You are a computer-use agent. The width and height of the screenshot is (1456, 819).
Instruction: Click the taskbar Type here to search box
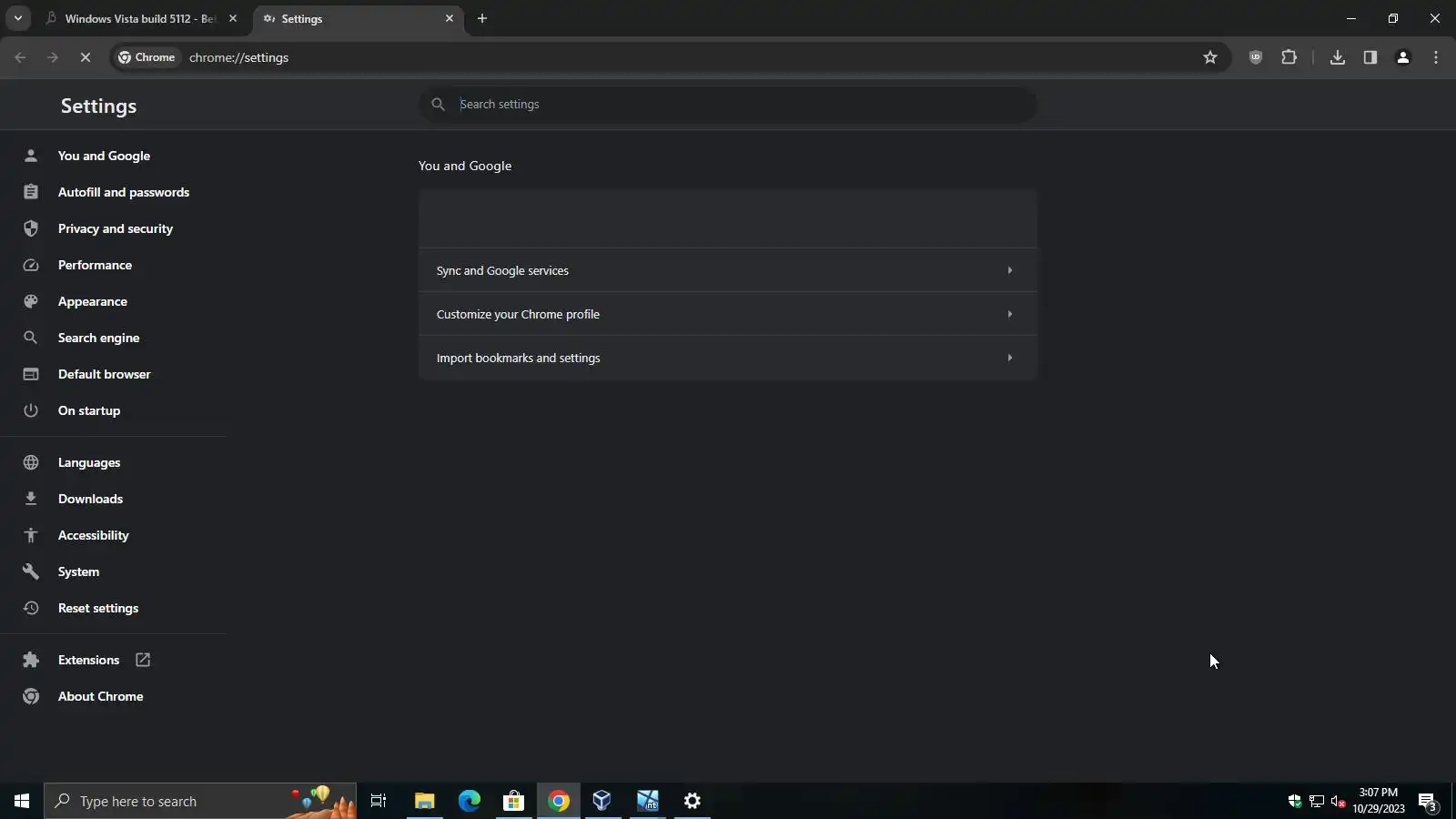pos(200,801)
